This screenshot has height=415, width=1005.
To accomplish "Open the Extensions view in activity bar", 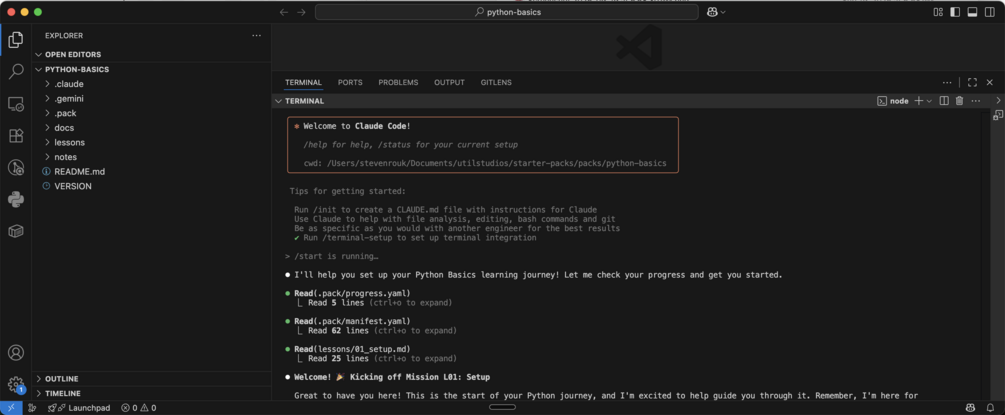I will pos(15,136).
